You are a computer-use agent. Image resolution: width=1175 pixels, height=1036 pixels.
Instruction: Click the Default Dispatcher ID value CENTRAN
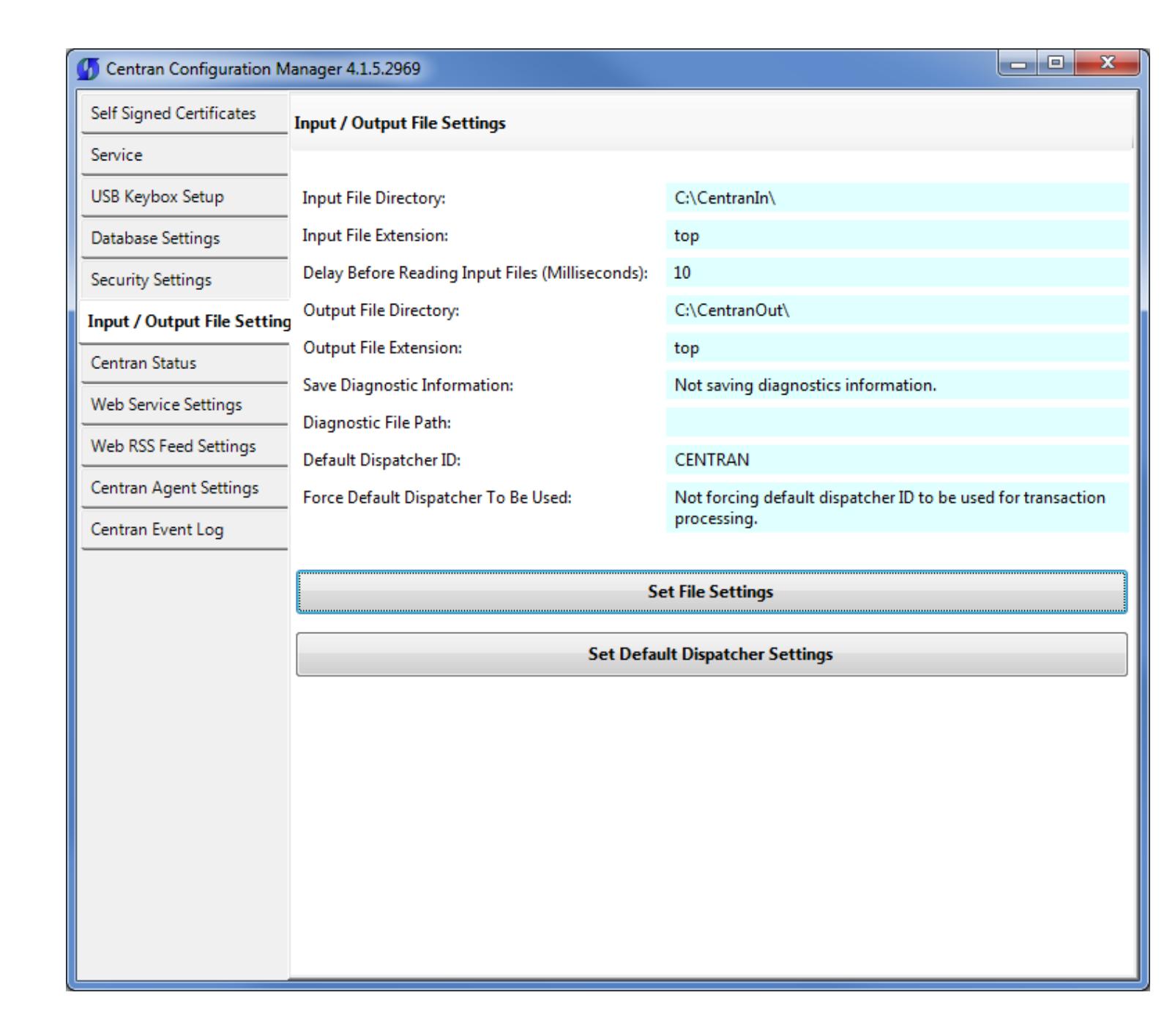click(x=897, y=460)
